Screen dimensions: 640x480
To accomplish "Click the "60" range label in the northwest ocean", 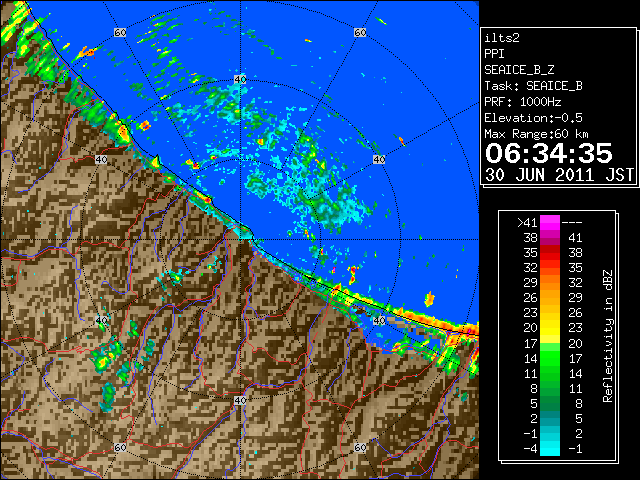I will point(120,32).
